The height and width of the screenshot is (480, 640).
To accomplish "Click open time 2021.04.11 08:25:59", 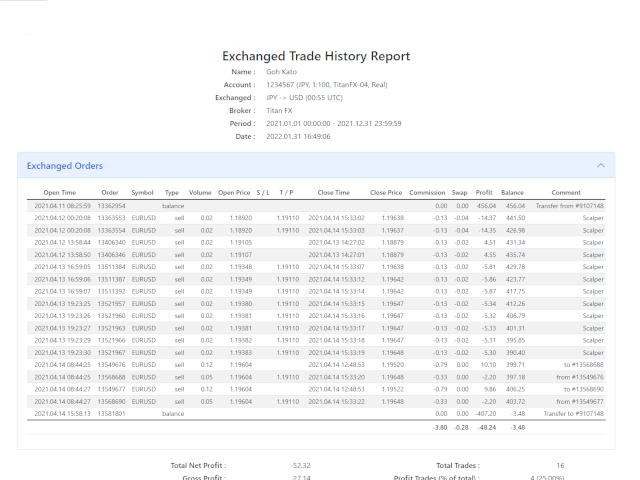I will pyautogui.click(x=62, y=206).
